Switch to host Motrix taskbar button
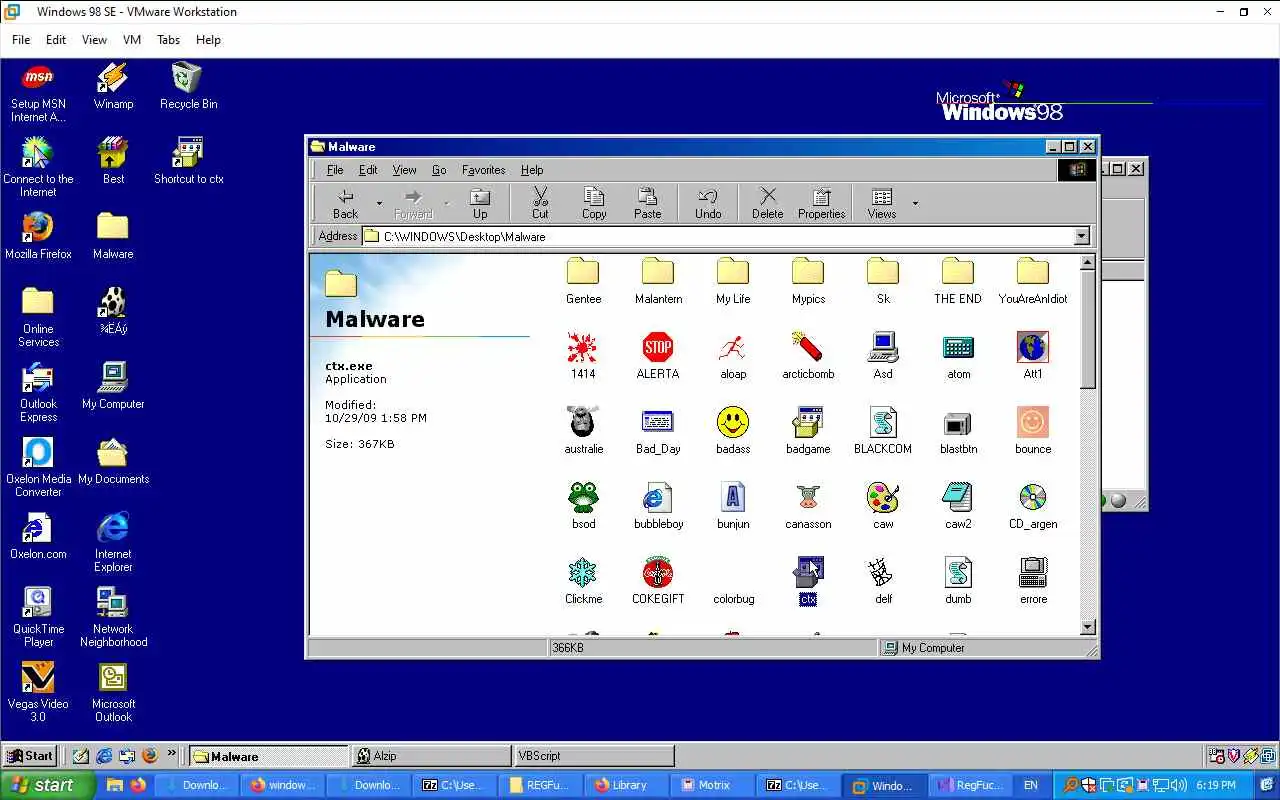 [x=713, y=785]
